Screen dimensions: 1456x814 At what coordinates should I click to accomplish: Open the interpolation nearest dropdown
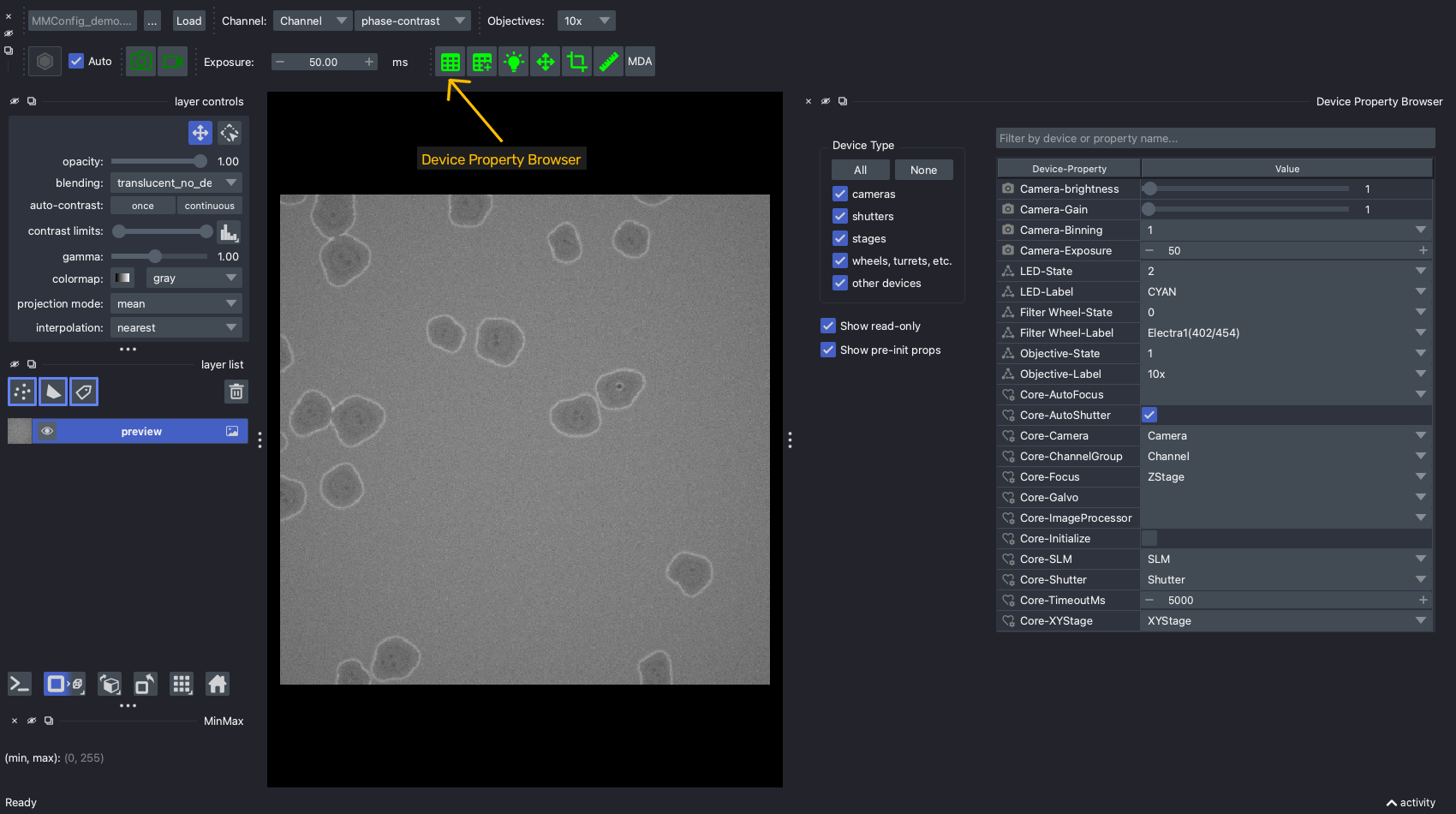click(x=176, y=327)
